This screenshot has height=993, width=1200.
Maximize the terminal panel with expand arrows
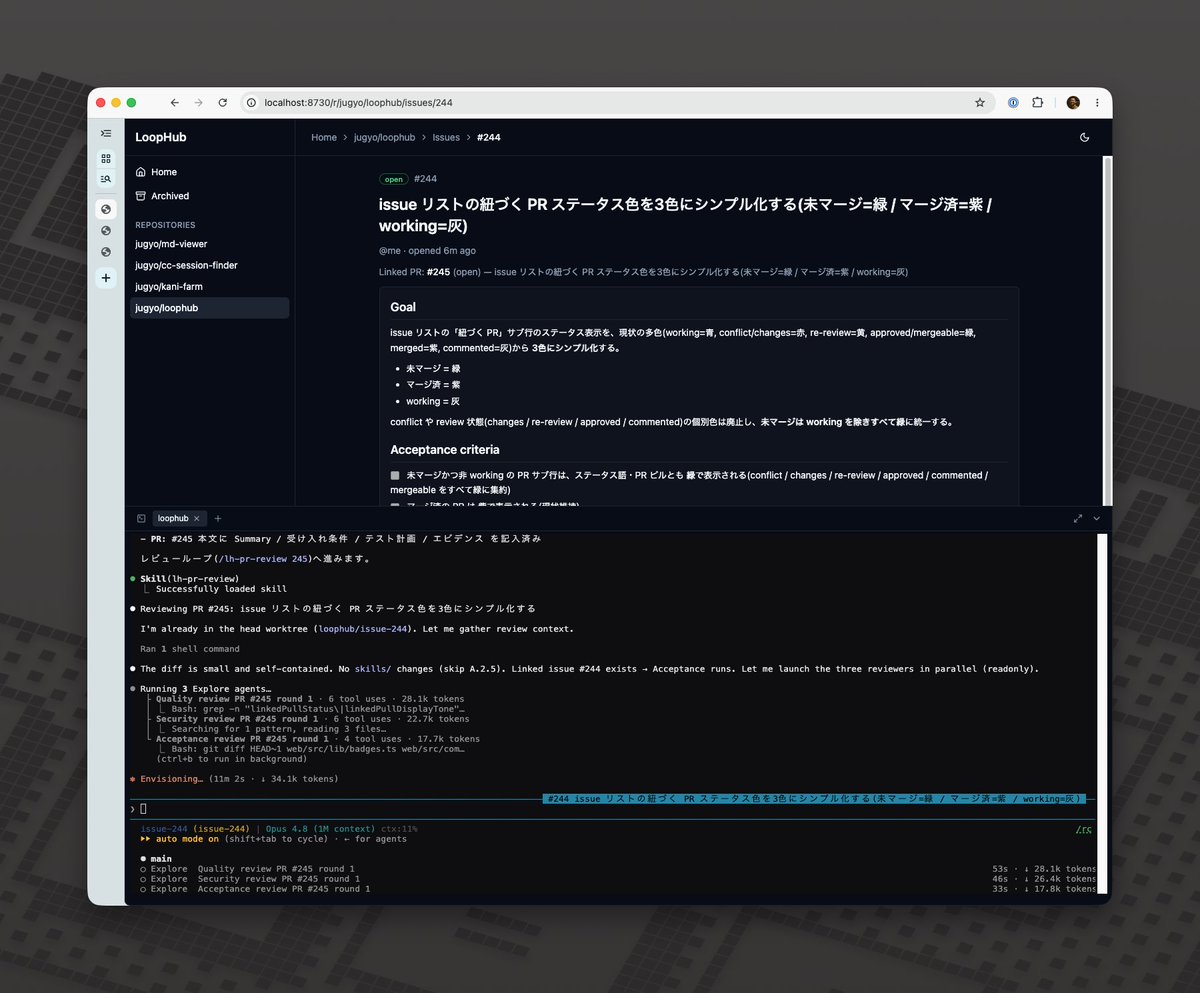(1078, 518)
